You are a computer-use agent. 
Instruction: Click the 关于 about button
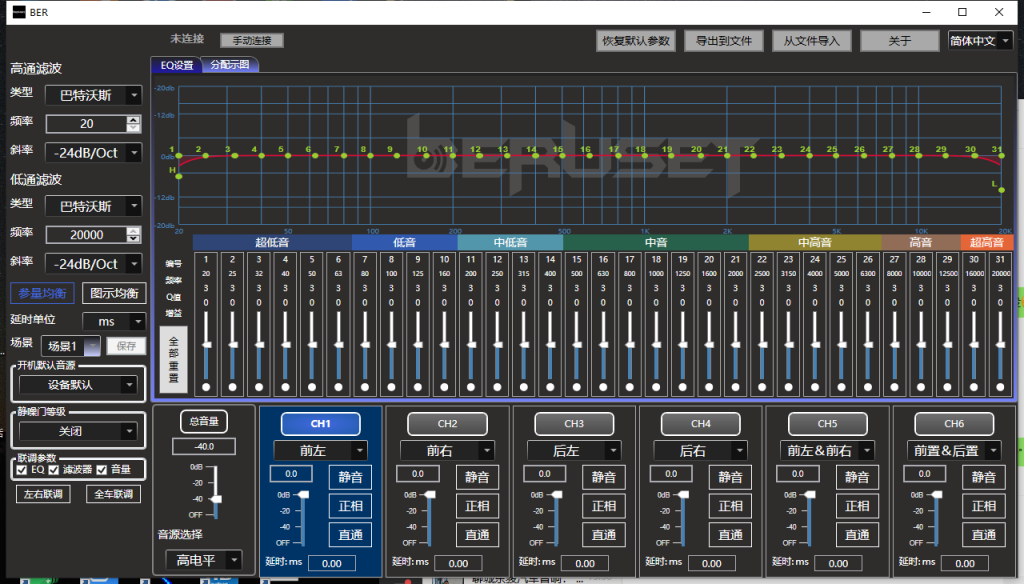(899, 41)
